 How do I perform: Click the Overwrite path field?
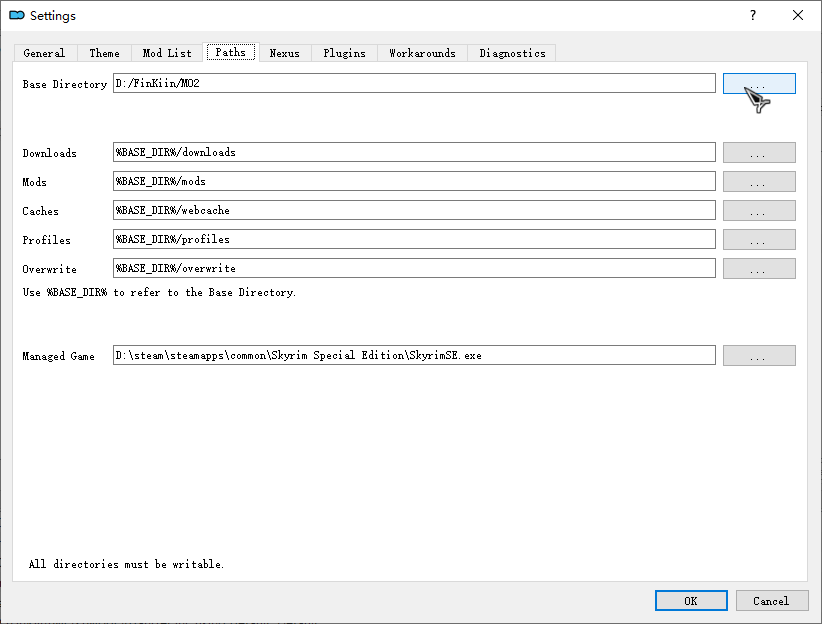point(414,268)
